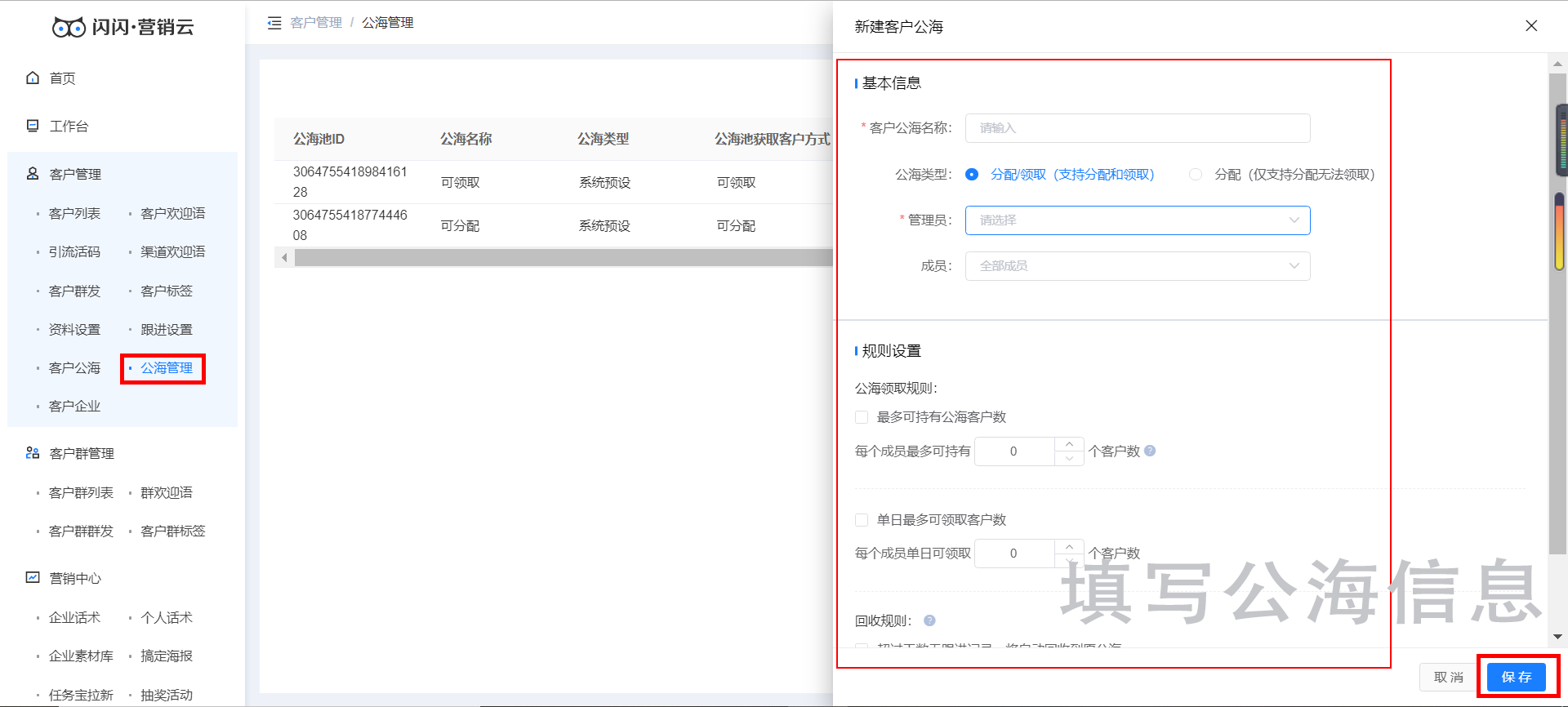Select 公海管理 in sidebar
1568x707 pixels.
167,367
